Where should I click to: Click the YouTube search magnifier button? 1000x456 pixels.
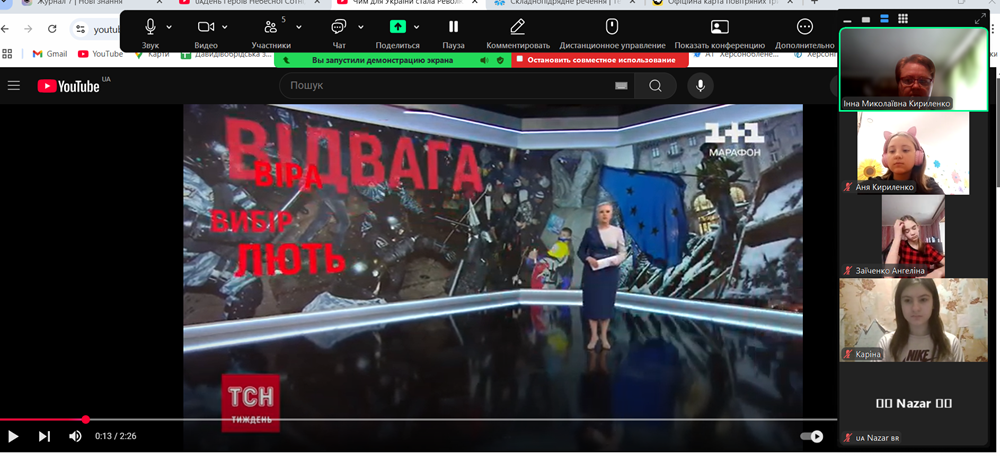[656, 85]
